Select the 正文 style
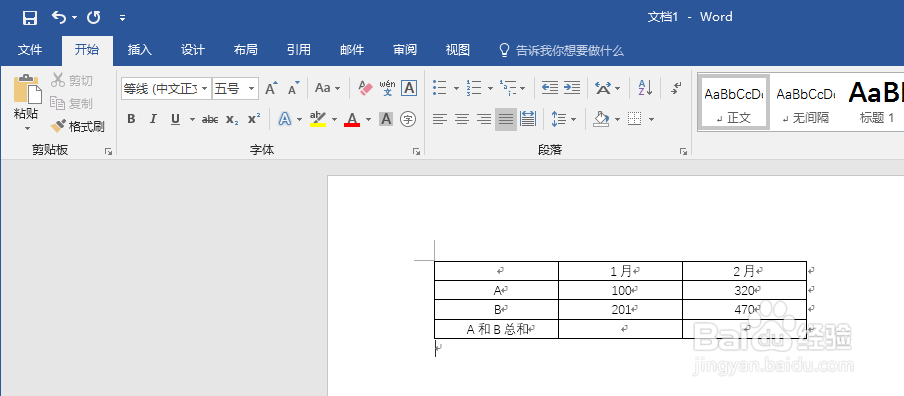The image size is (904, 396). pyautogui.click(x=733, y=102)
